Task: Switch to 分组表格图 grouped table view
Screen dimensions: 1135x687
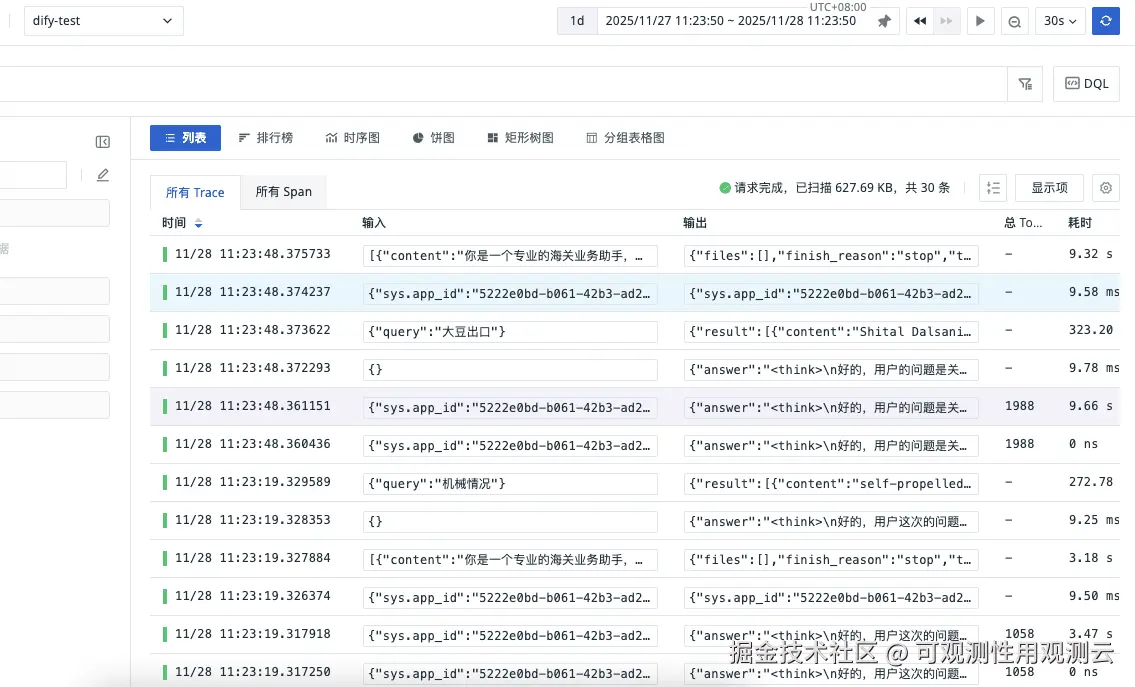Action: point(625,138)
